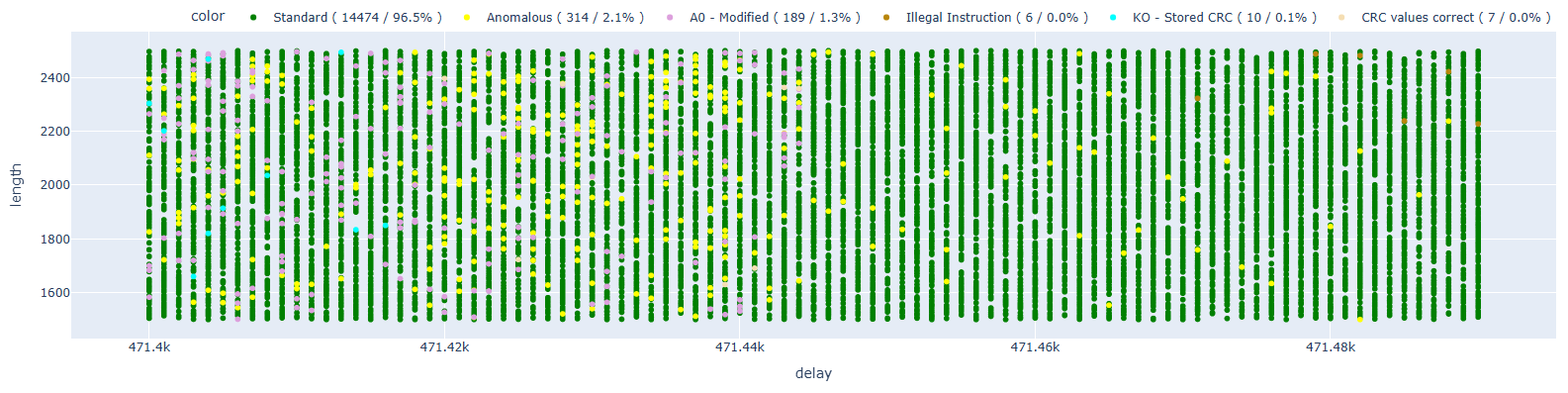
Task: Toggle the Standard trace legend label
Action: 357,18
